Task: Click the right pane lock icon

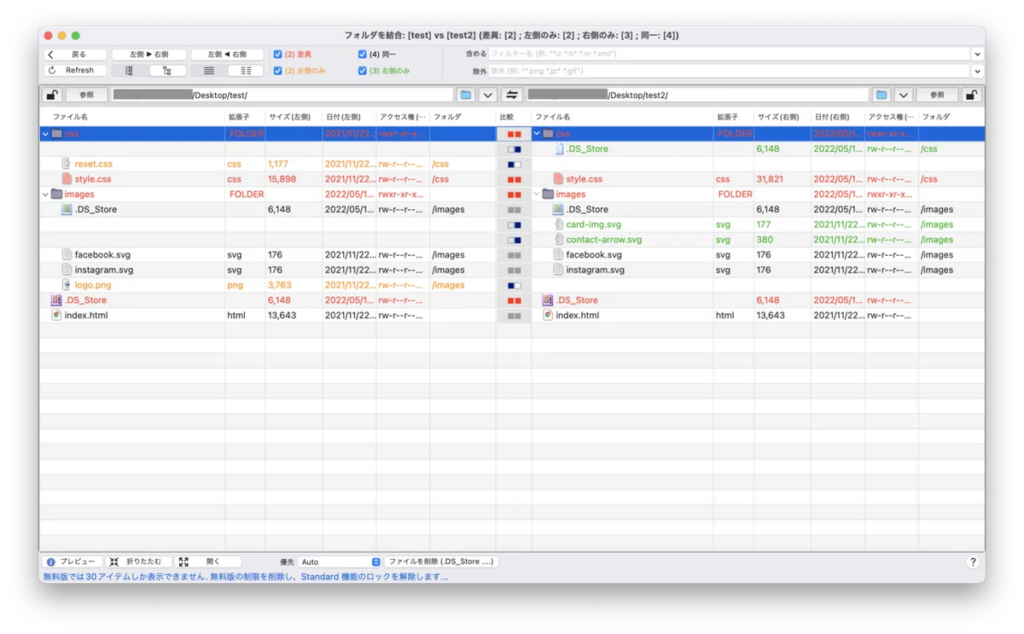Action: [970, 95]
